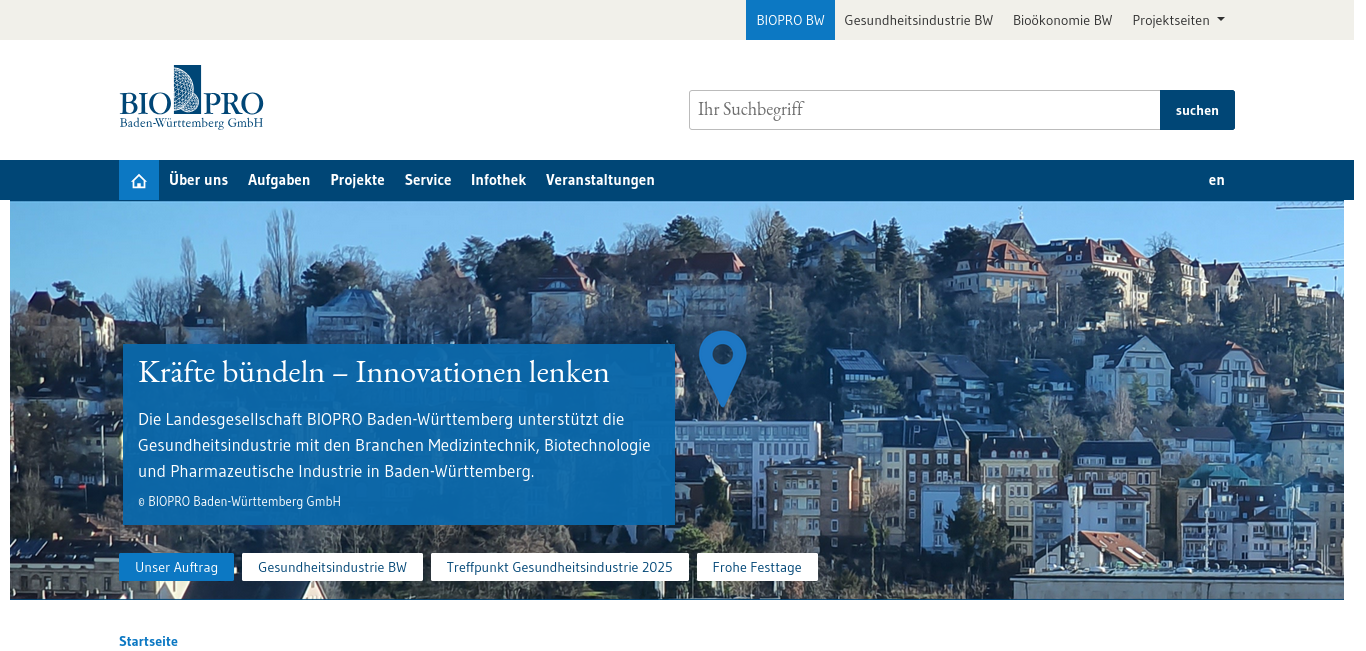
Task: Switch language to en
Action: [1216, 180]
